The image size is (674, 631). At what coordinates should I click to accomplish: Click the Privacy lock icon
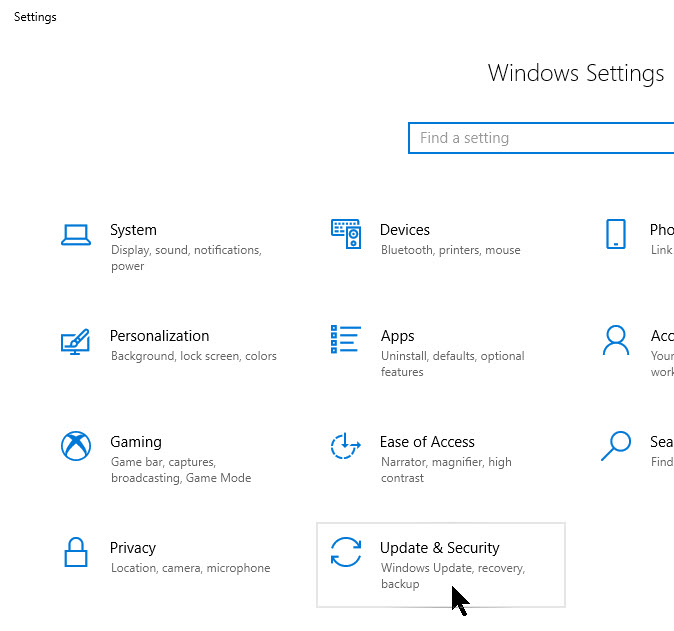76,552
